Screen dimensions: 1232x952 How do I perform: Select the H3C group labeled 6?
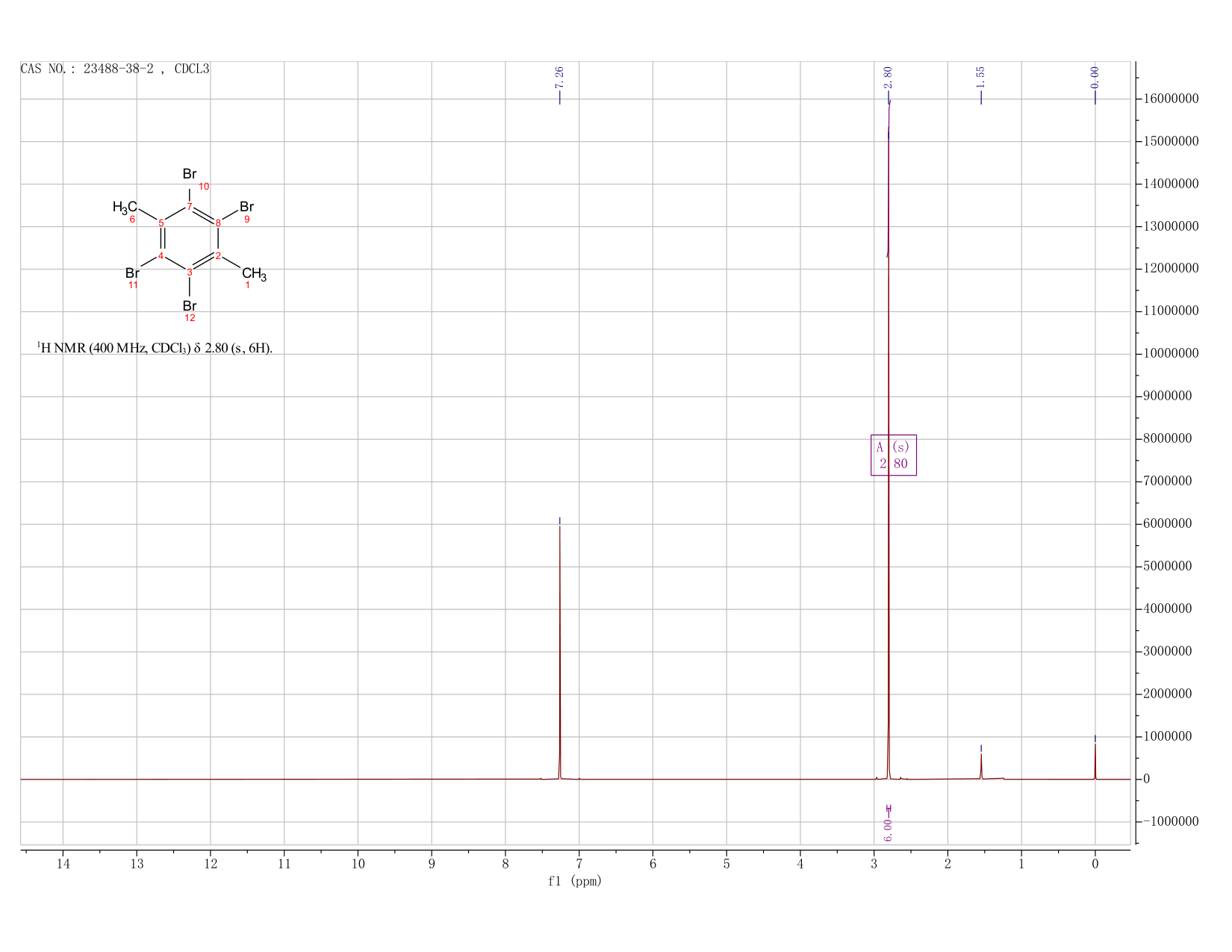(x=125, y=207)
